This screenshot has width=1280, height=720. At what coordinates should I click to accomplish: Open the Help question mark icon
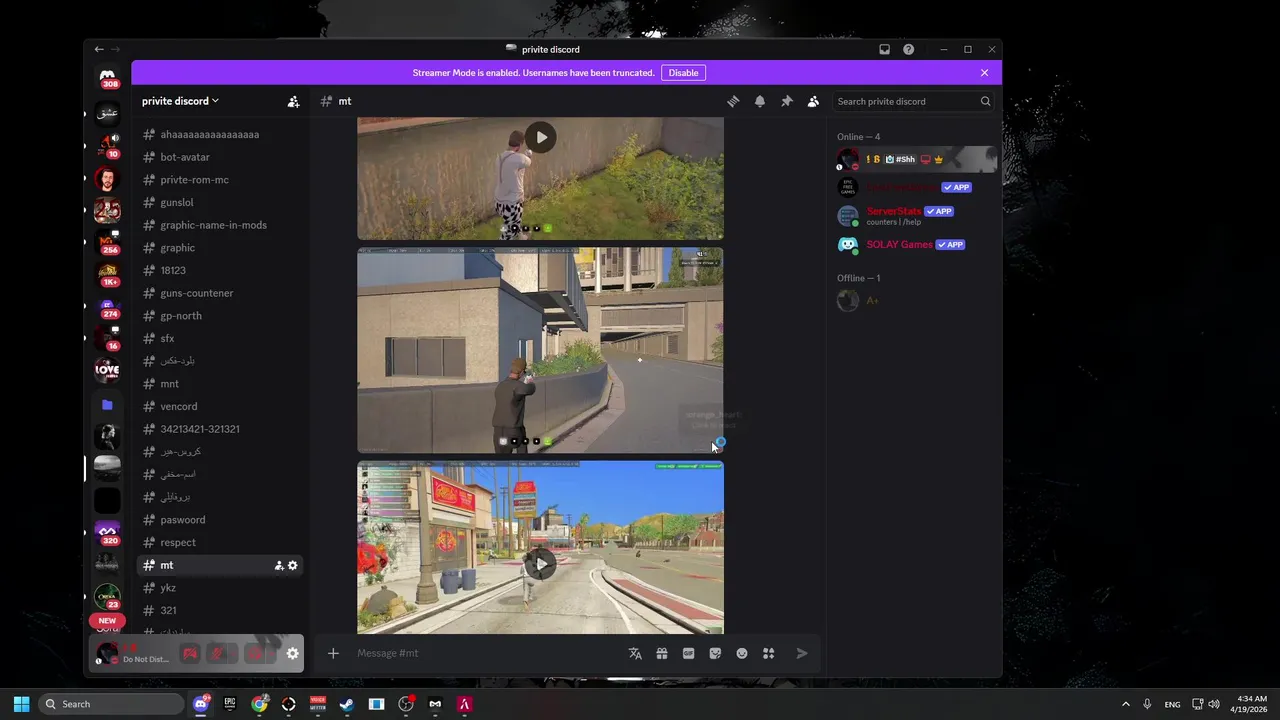[x=908, y=49]
